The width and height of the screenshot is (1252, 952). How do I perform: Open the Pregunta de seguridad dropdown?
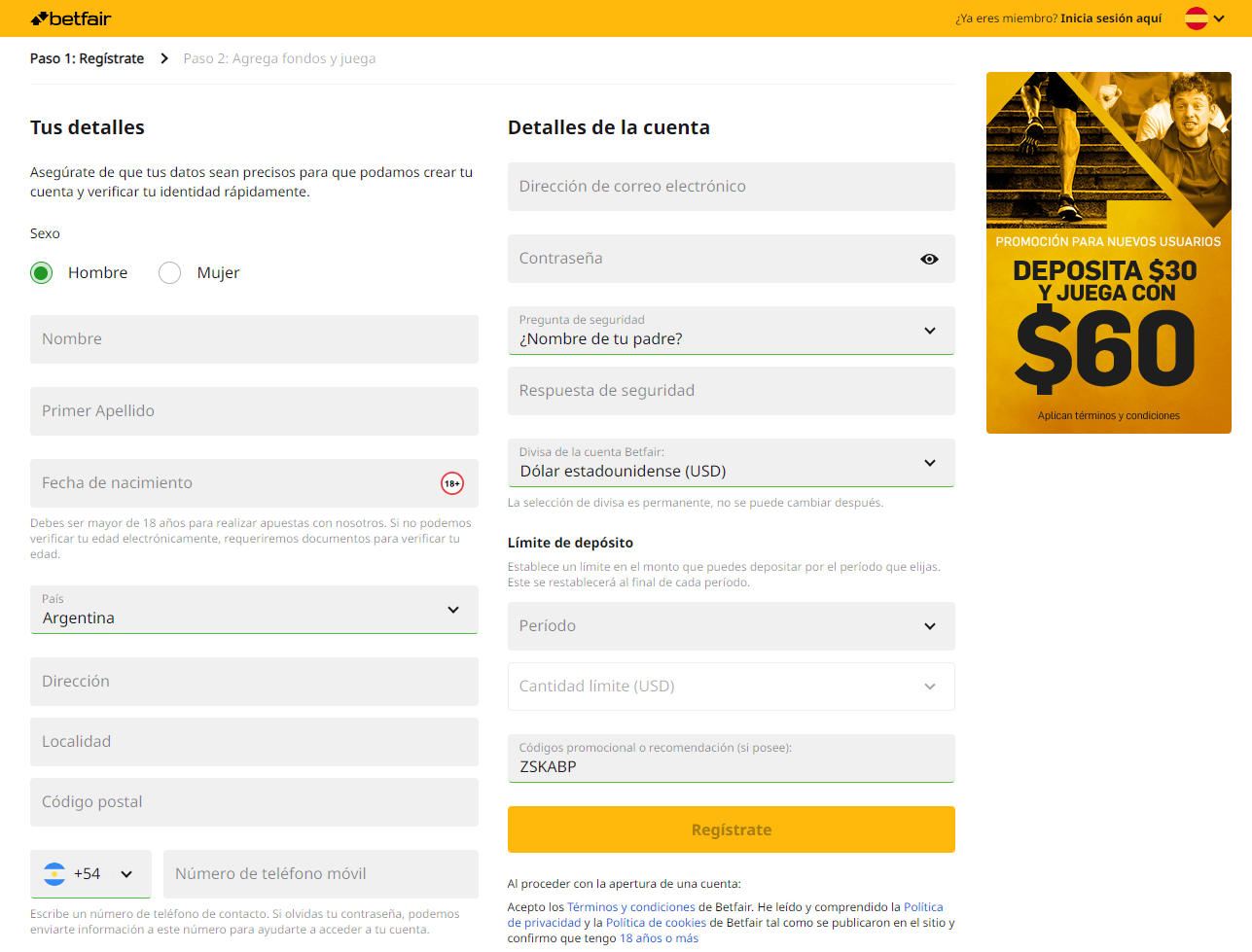tap(732, 331)
